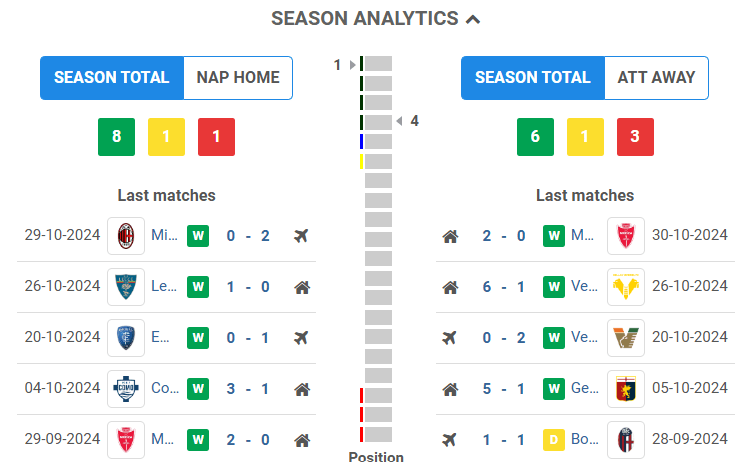Click the AC Milan club crest

coord(126,236)
